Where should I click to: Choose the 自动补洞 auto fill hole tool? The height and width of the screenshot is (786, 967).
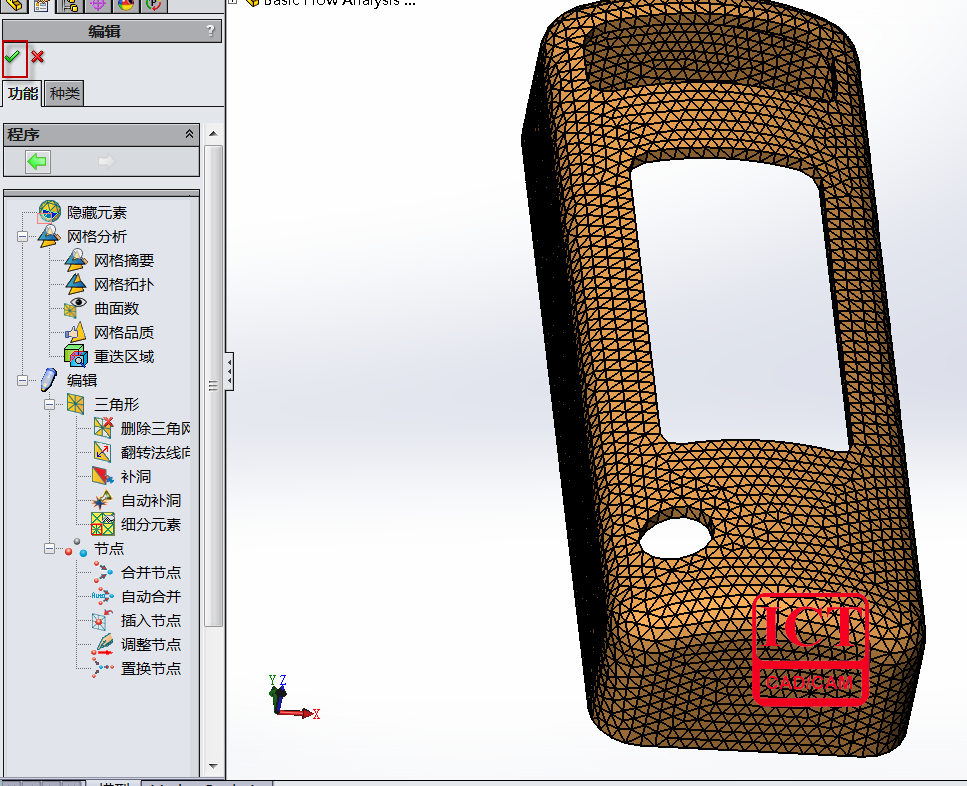(150, 500)
